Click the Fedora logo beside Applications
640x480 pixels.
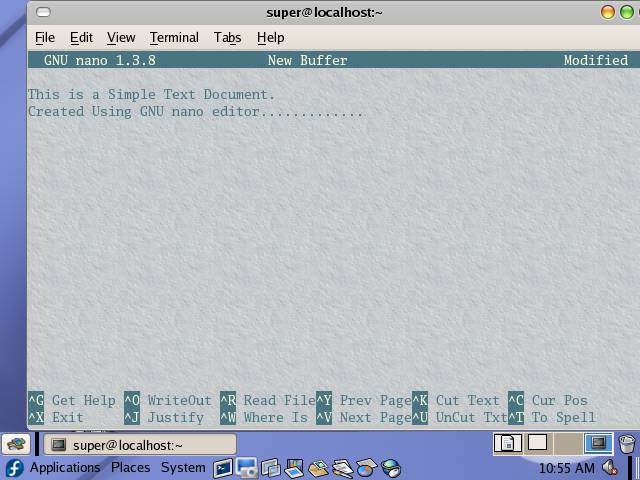pyautogui.click(x=14, y=468)
